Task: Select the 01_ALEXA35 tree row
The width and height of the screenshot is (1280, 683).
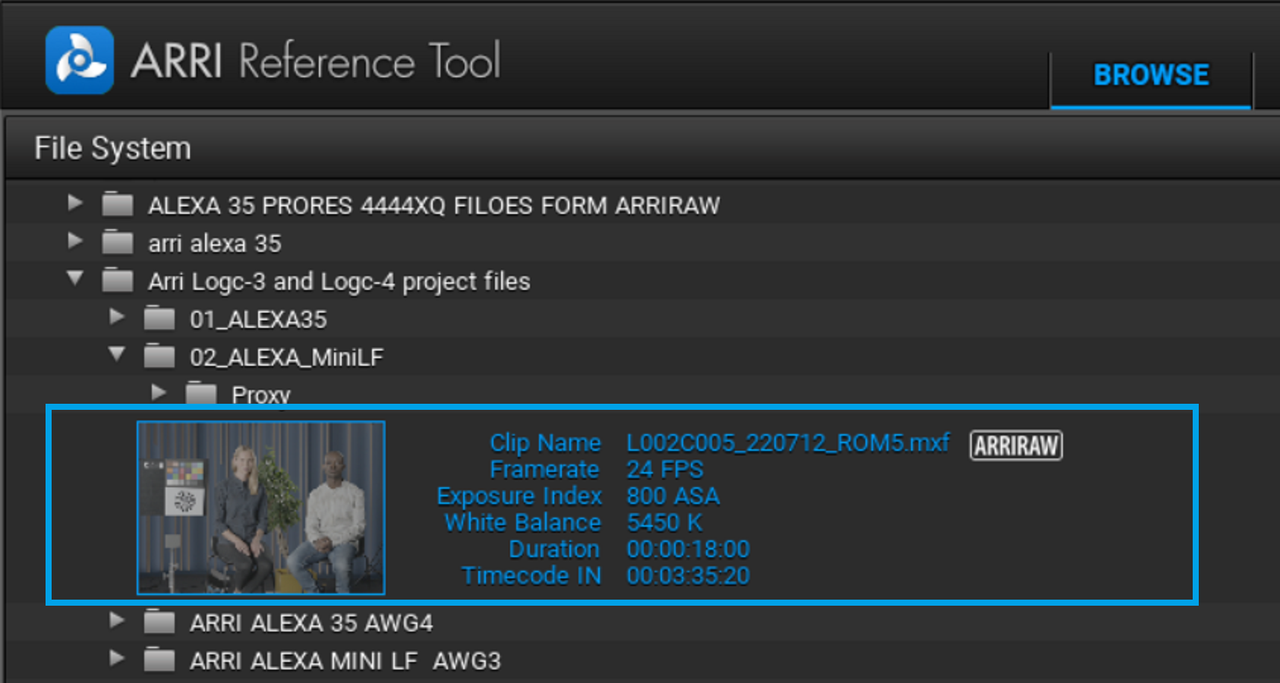Action: (640, 319)
